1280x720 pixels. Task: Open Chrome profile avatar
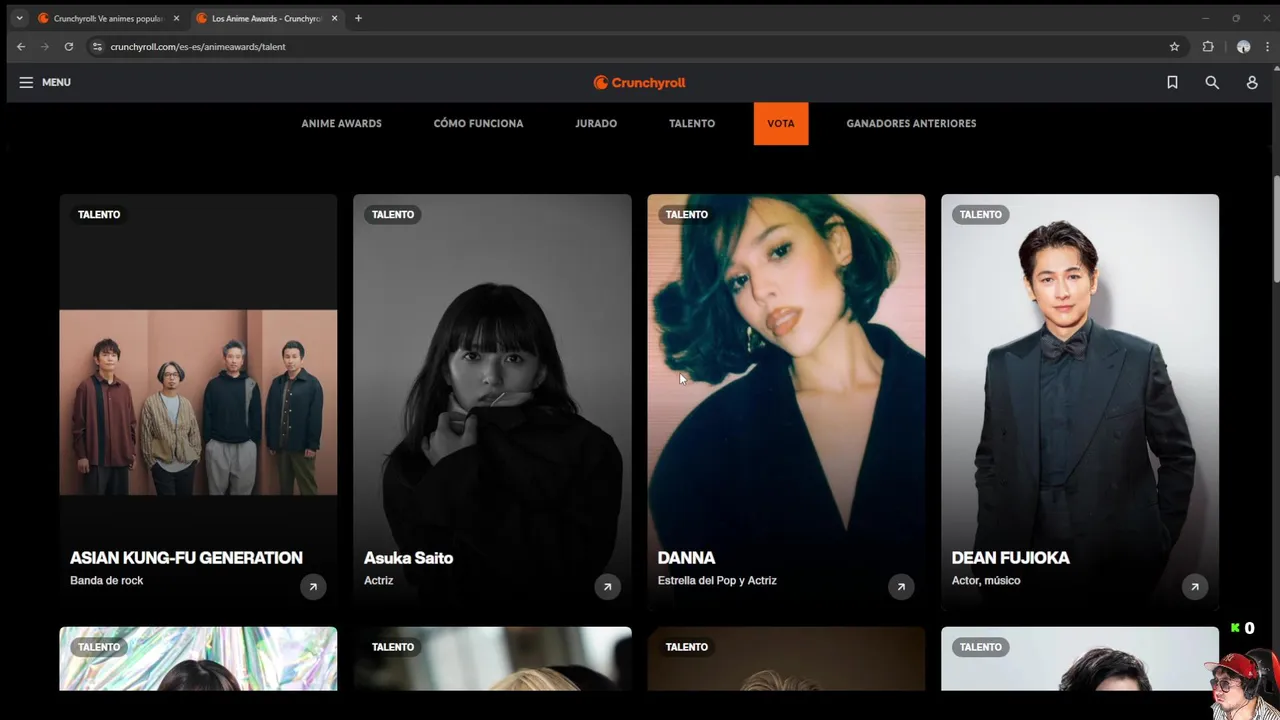[1243, 46]
